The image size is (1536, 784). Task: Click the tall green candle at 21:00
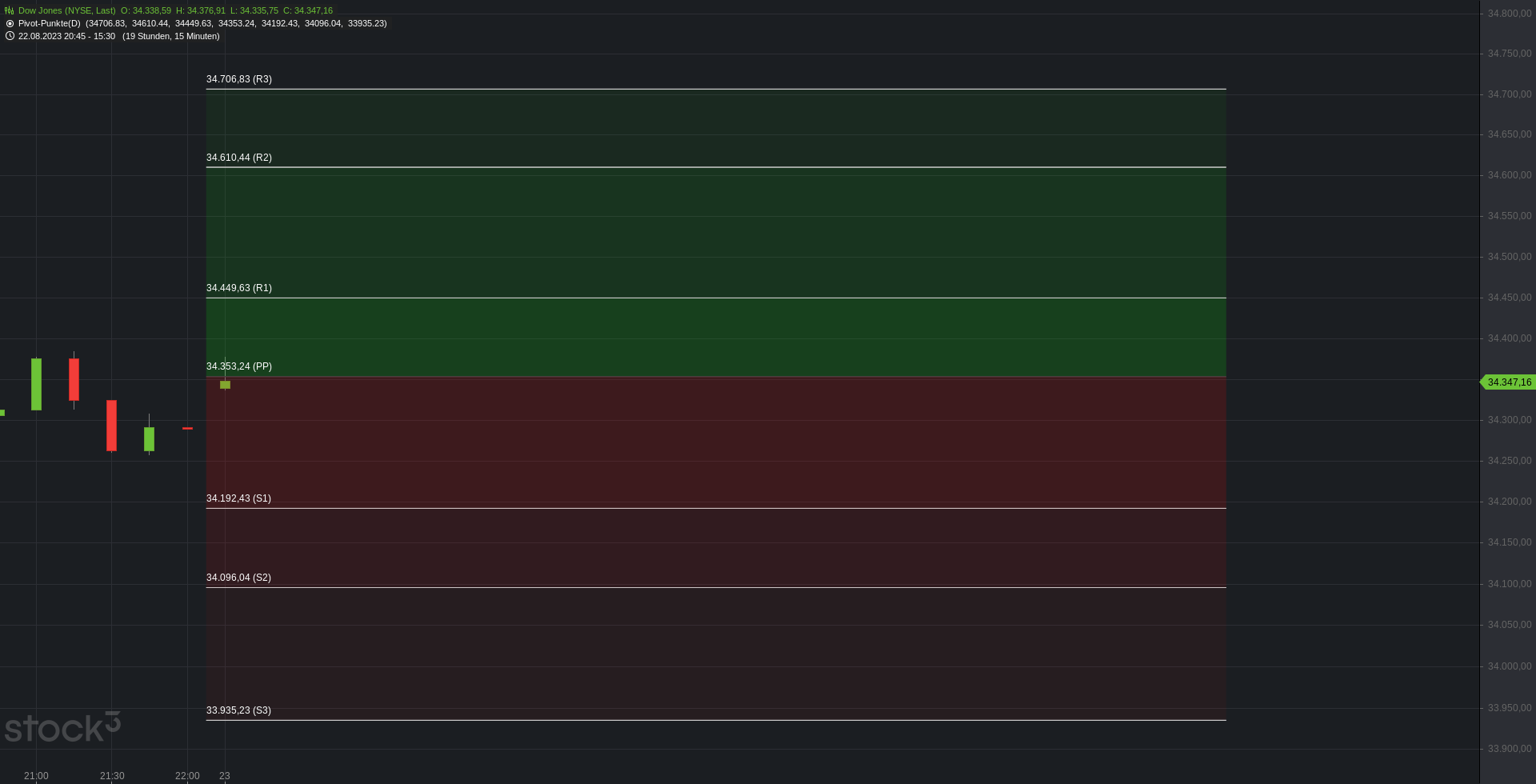click(x=36, y=384)
